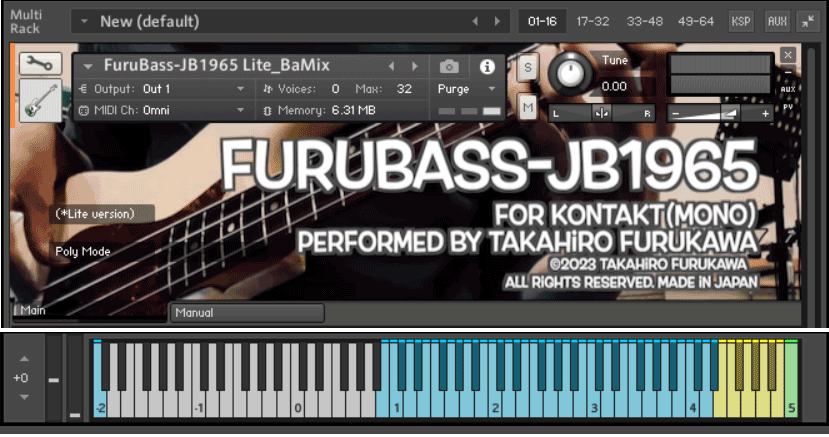The width and height of the screenshot is (829, 437).
Task: Click the pan slider center marker
Action: 601,113
